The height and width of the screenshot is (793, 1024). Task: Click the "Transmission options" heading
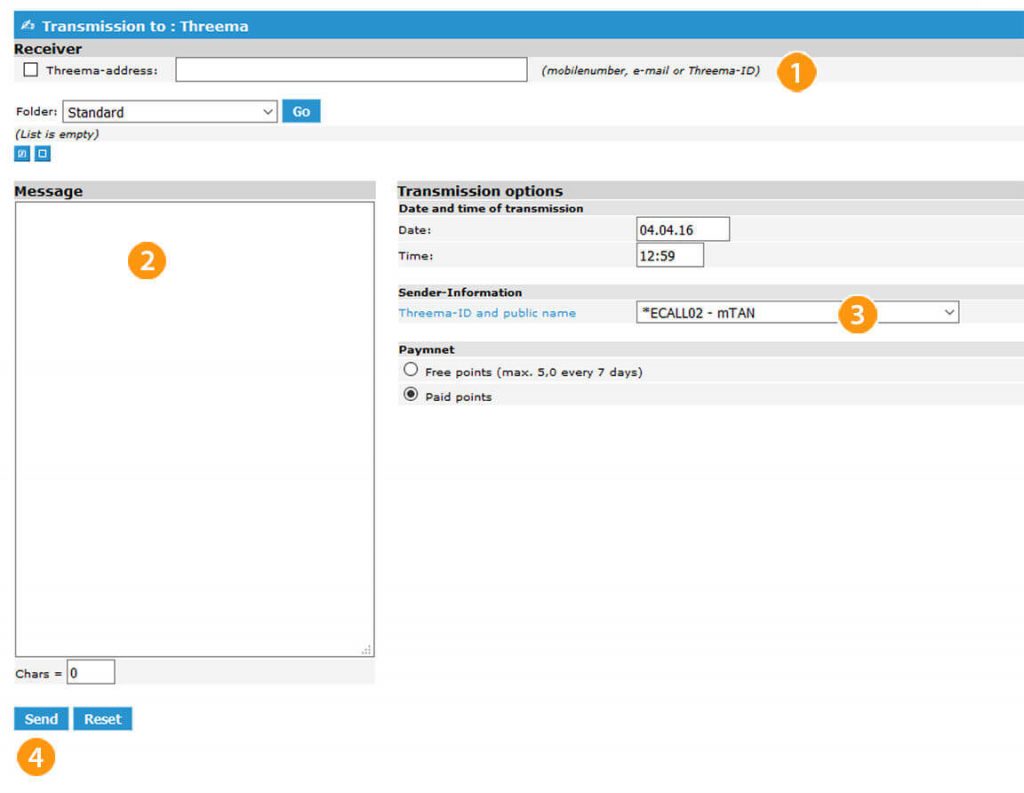480,191
